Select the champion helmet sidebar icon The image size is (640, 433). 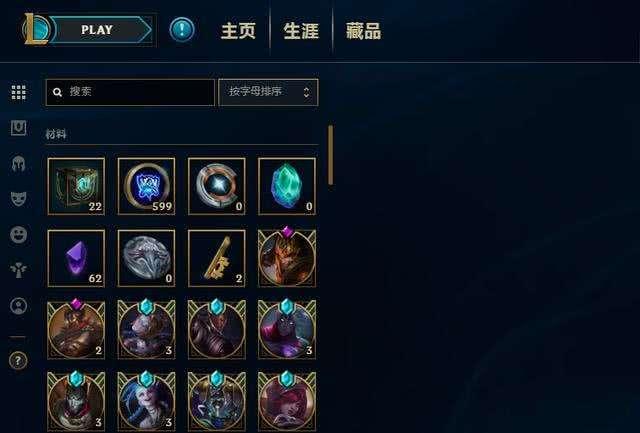pos(18,164)
